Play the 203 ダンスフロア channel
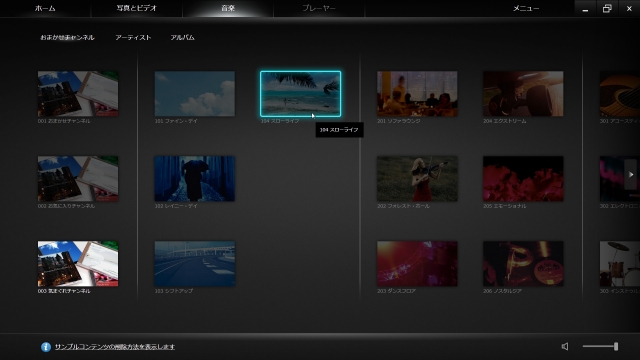The width and height of the screenshot is (640, 360). click(417, 264)
